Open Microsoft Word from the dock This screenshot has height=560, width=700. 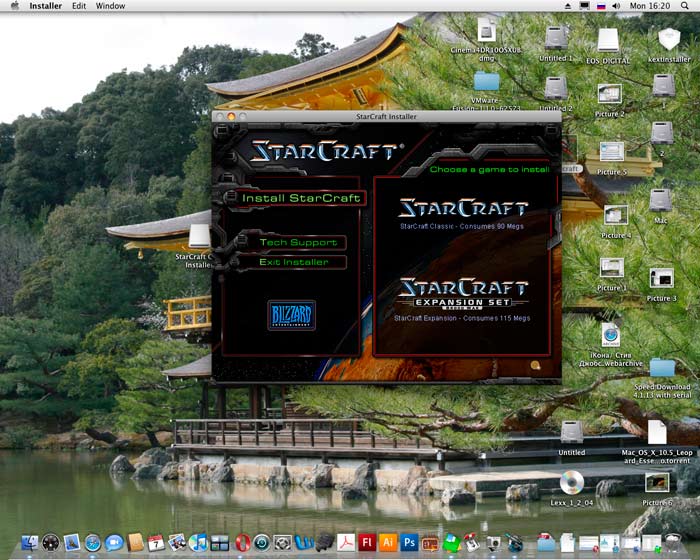pyautogui.click(x=304, y=543)
